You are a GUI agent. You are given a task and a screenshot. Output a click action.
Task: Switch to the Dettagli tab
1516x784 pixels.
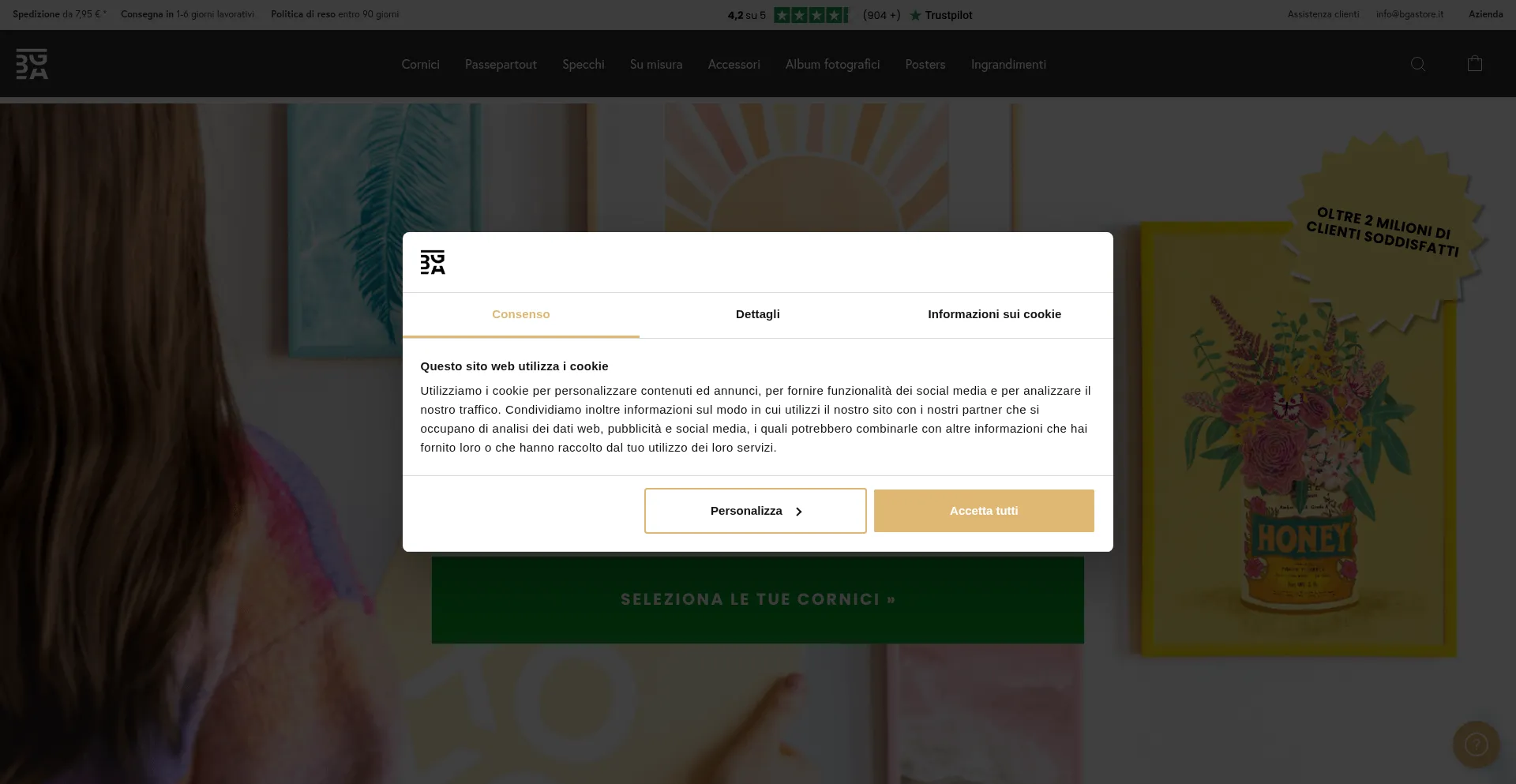coord(758,314)
